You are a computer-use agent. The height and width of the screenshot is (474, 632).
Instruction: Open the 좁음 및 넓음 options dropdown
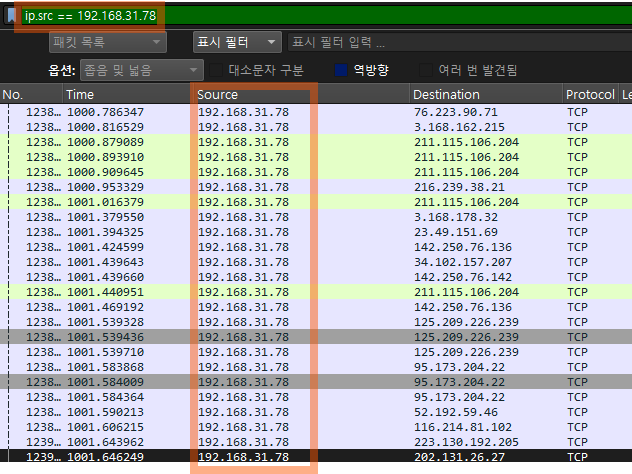[x=142, y=71]
